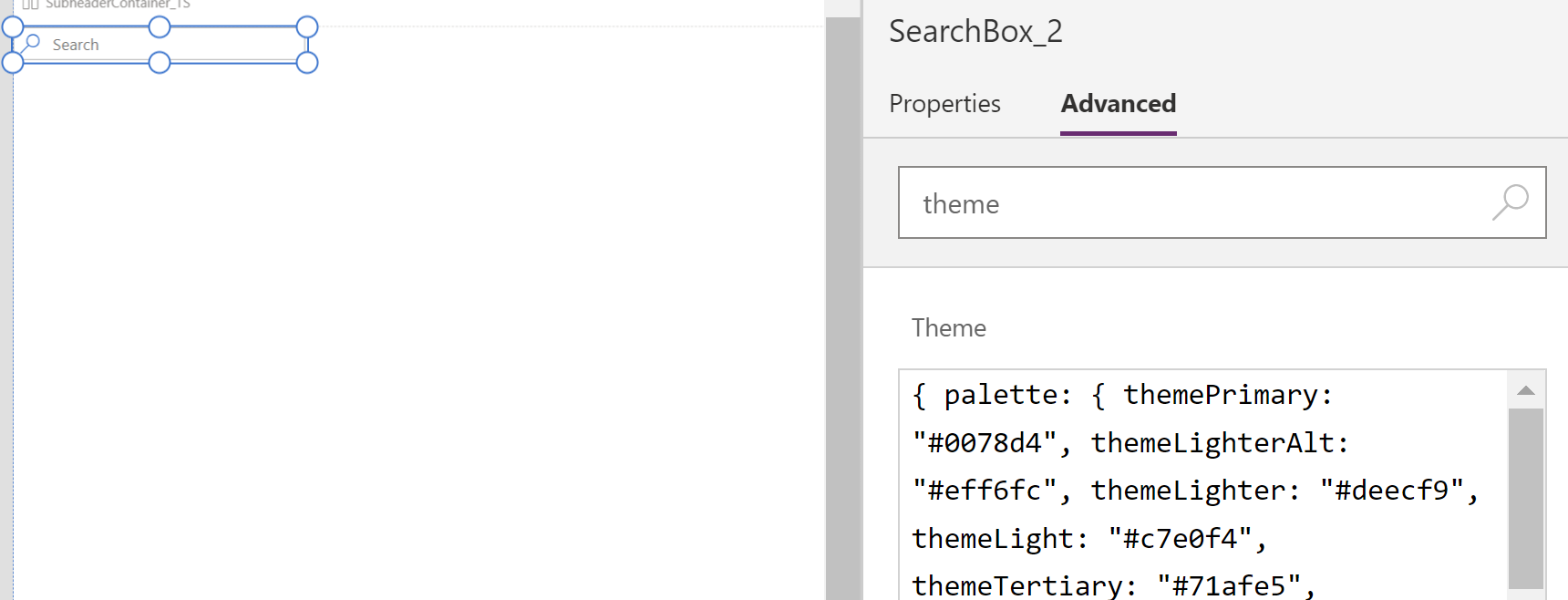Click the Theme editor scrollbar track
1568x600 pixels.
(1525, 502)
